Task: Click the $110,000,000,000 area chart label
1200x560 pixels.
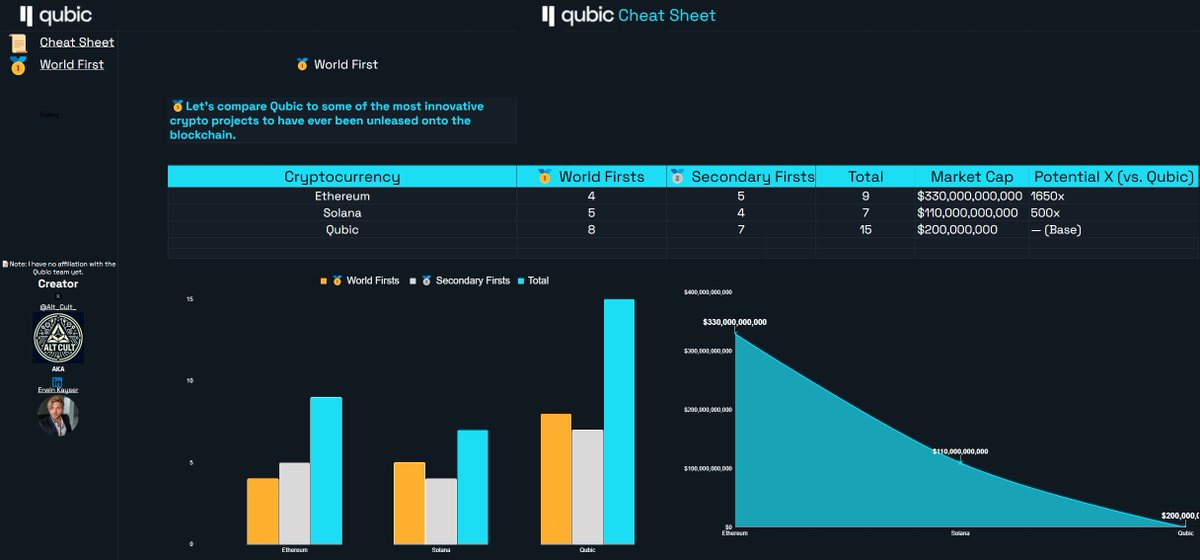Action: coord(961,451)
